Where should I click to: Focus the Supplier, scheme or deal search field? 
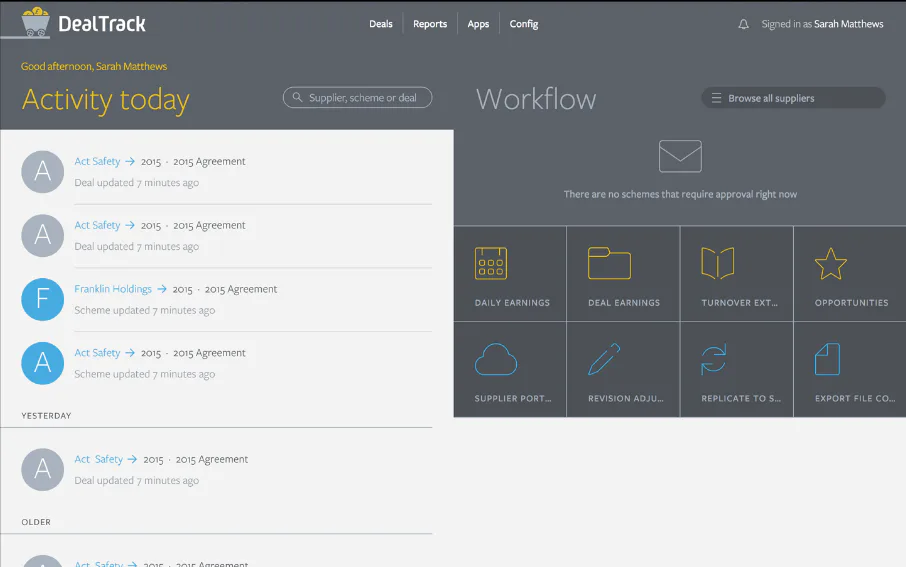point(357,98)
